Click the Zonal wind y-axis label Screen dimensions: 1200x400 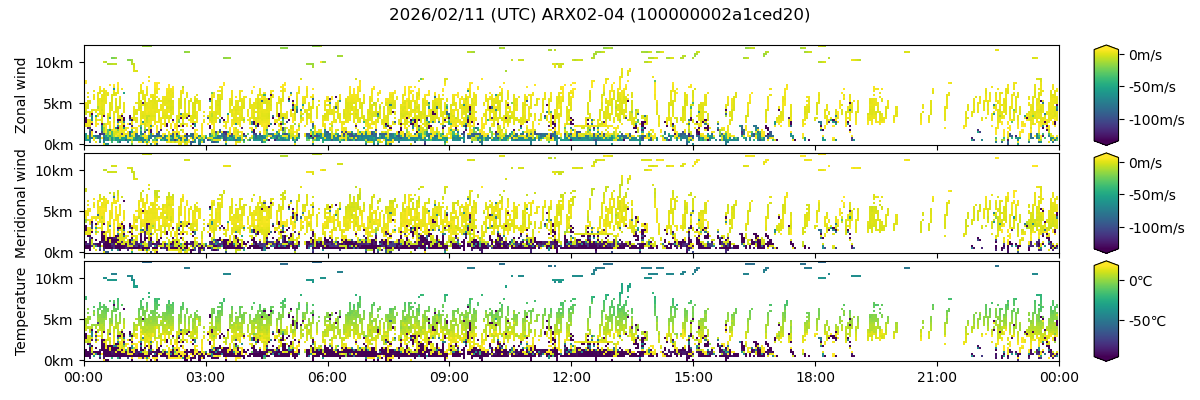21,95
